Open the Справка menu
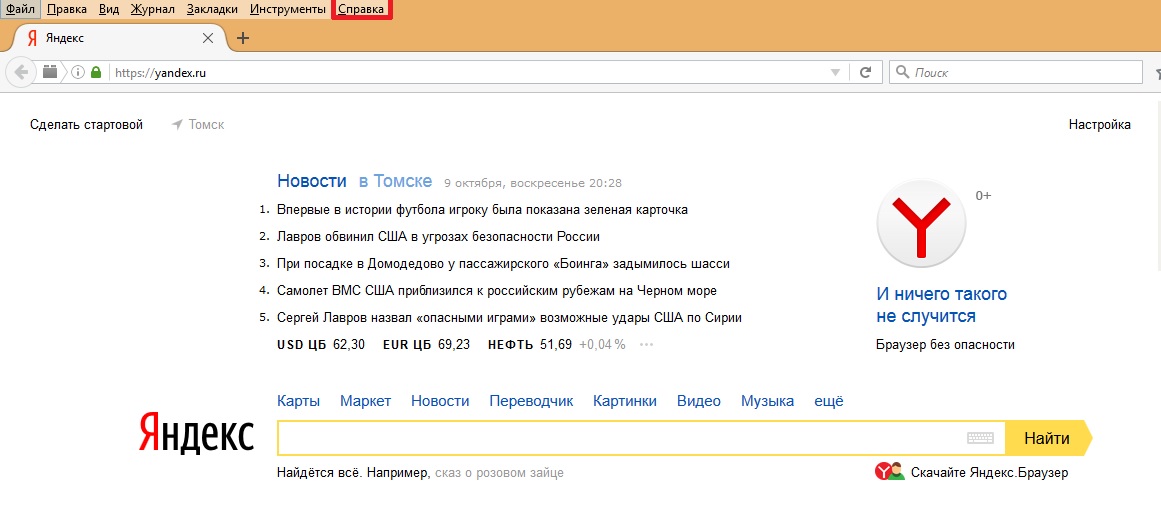This screenshot has width=1161, height=508. (x=361, y=9)
